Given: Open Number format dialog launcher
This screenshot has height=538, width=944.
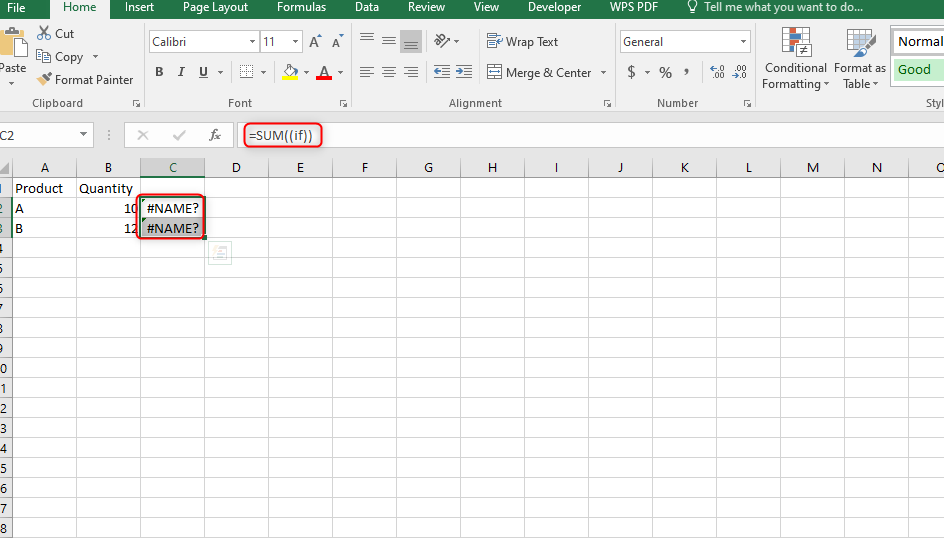Looking at the screenshot, I should click(747, 104).
